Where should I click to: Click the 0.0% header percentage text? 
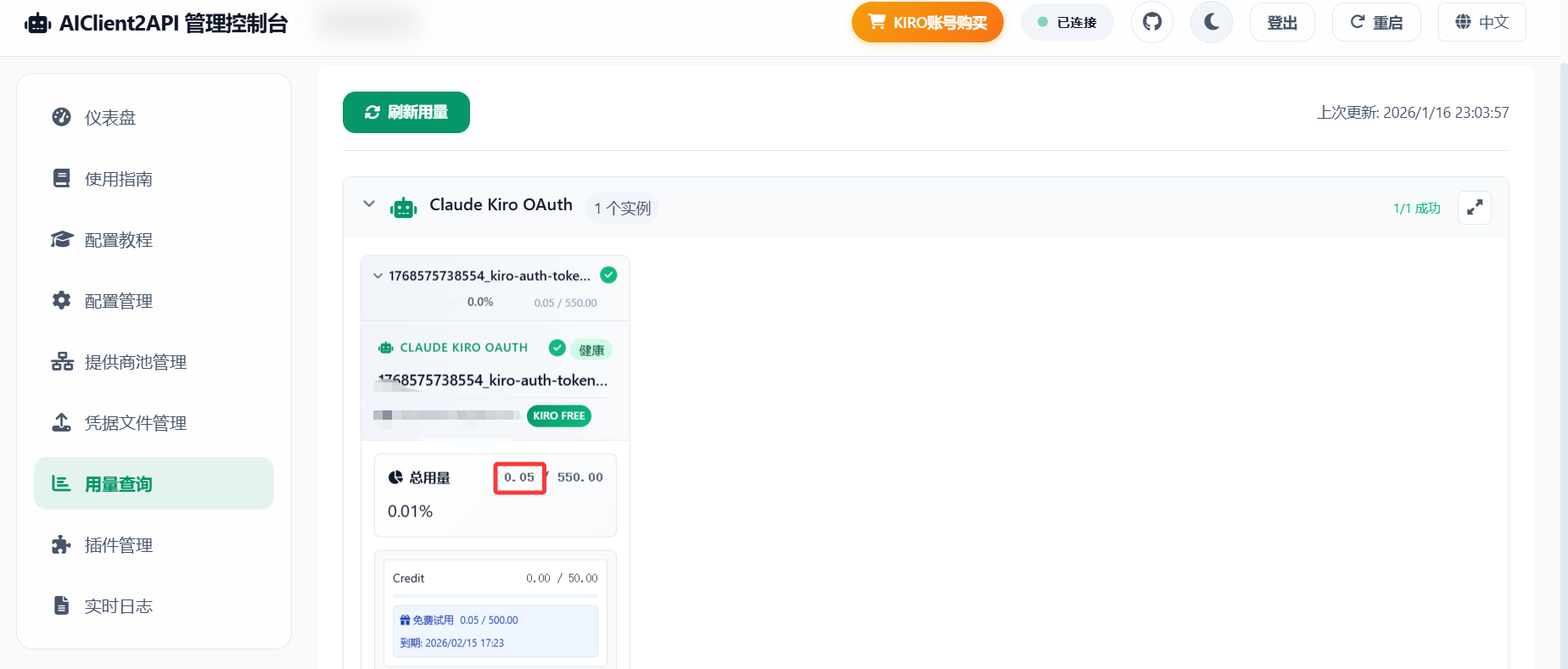coord(480,302)
